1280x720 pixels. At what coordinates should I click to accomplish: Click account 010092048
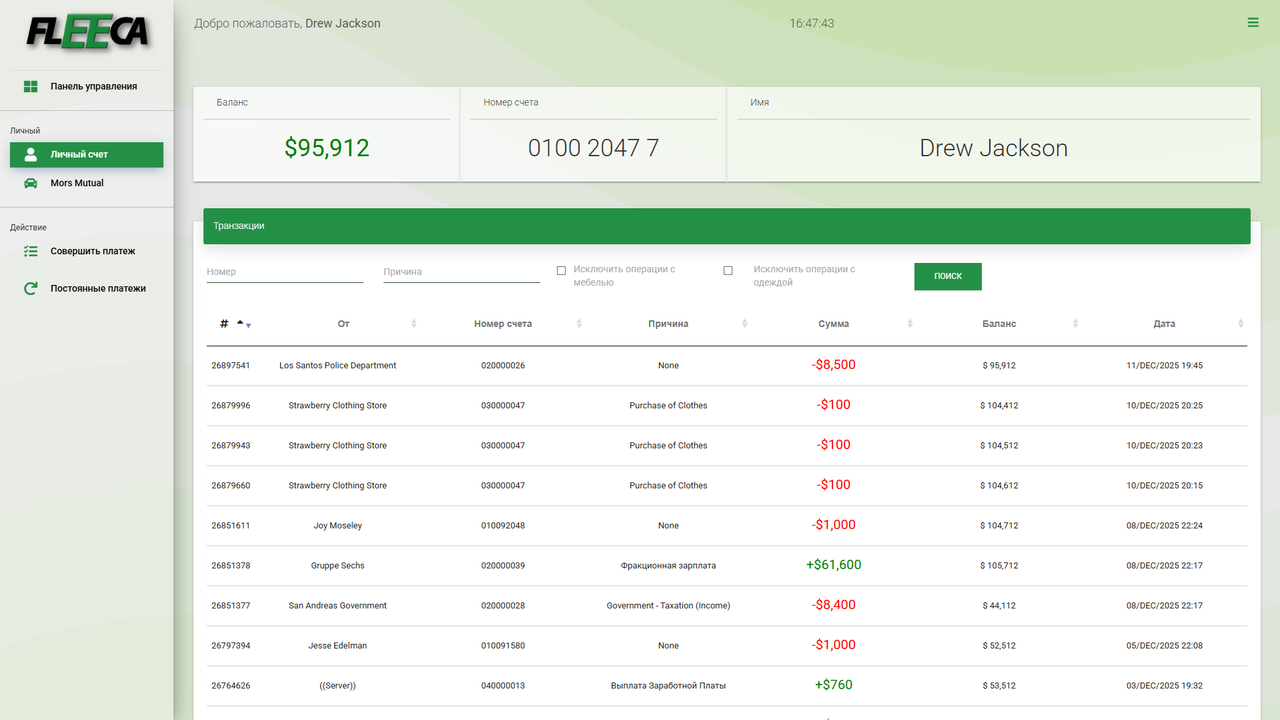click(x=503, y=526)
